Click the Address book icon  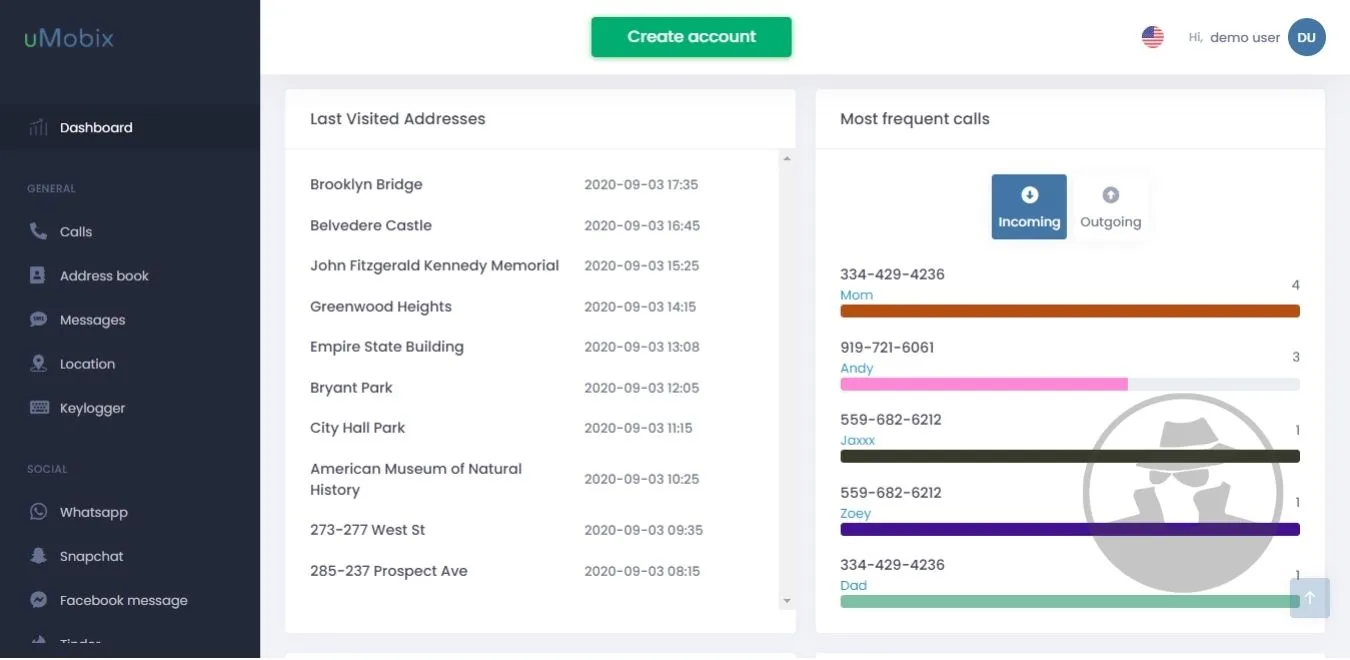click(x=38, y=275)
